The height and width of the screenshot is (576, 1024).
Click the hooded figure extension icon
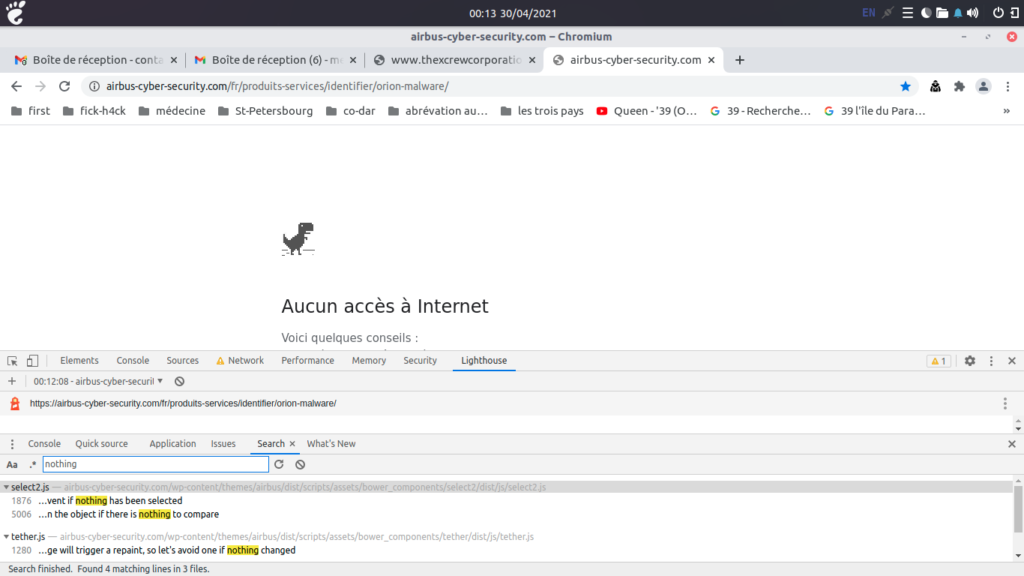click(935, 86)
